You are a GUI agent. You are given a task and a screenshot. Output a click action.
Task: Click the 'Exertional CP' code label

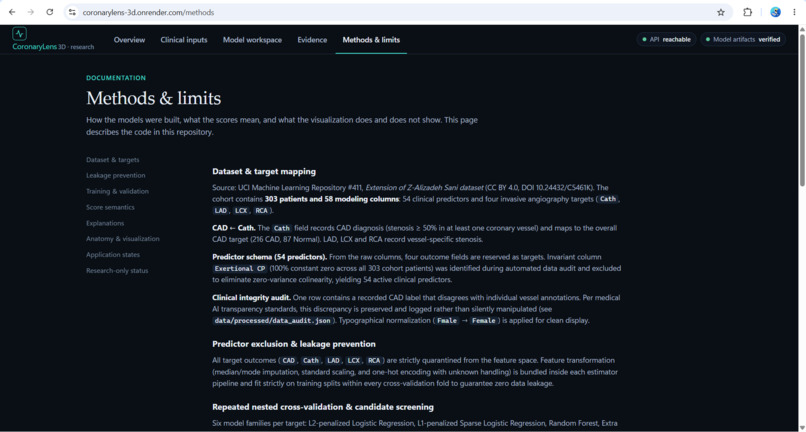(x=241, y=268)
